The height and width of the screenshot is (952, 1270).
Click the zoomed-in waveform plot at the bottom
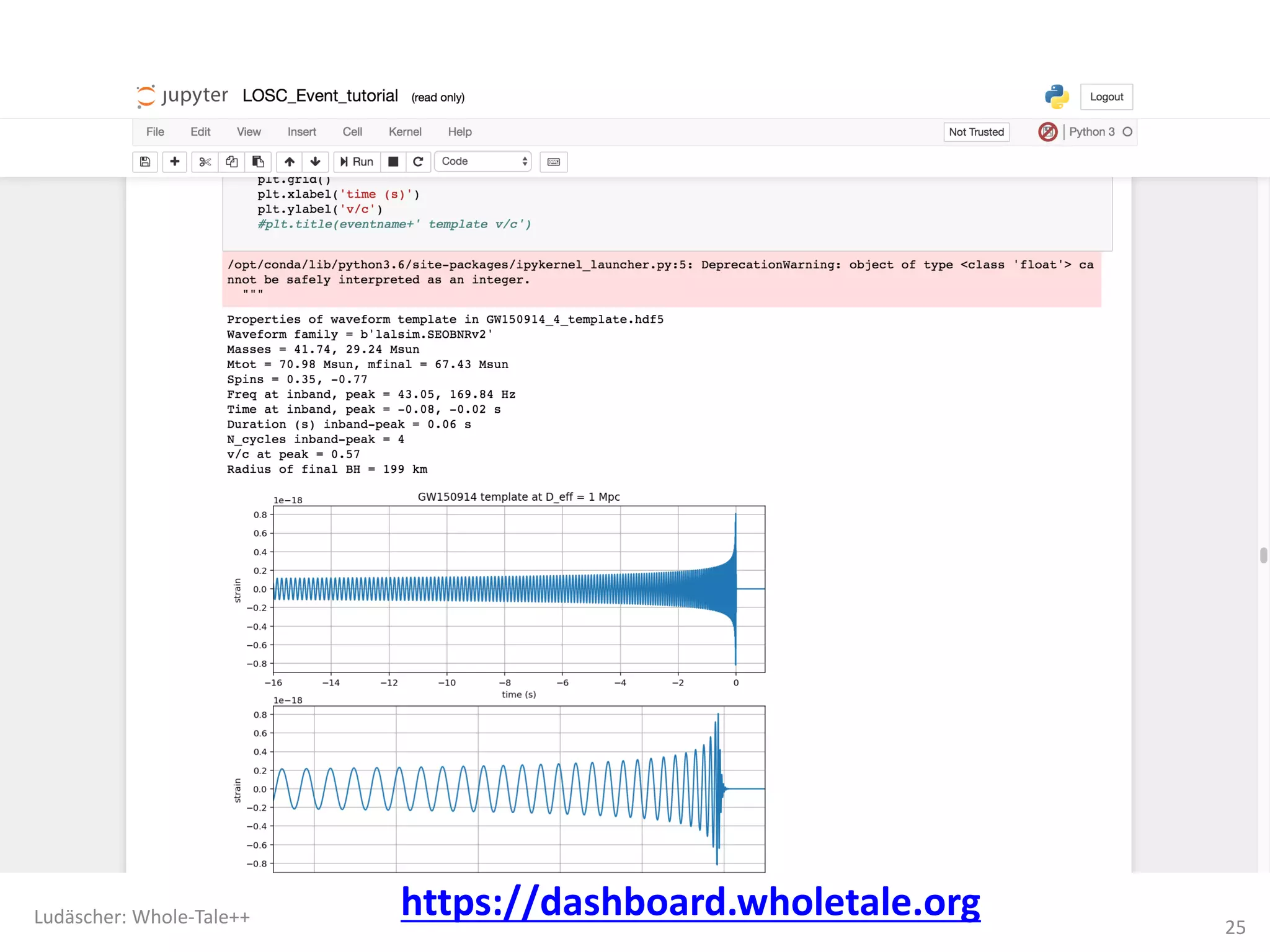(x=519, y=788)
